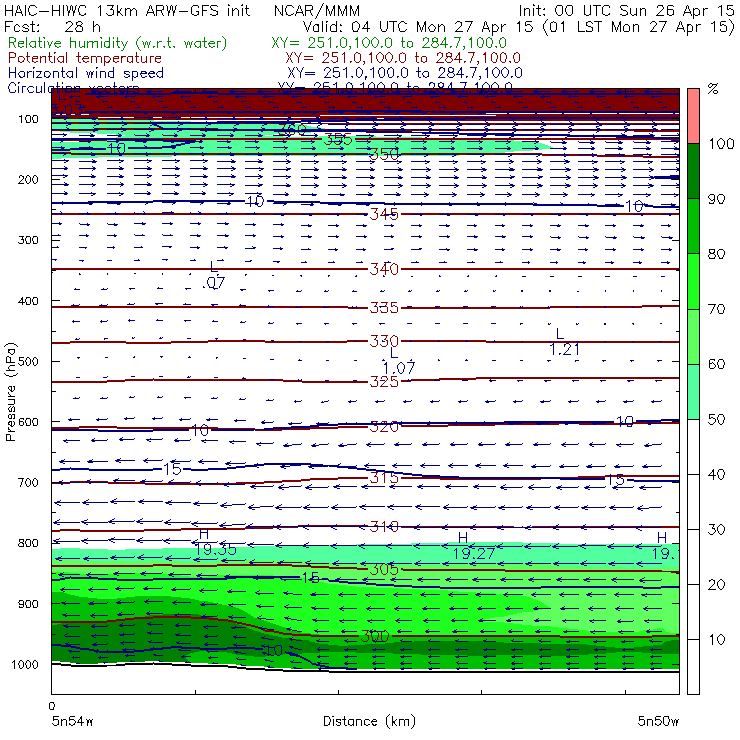Screen dimensions: 740x740
Task: Click the 'L 1.07' wind minimum marker
Action: coord(399,361)
